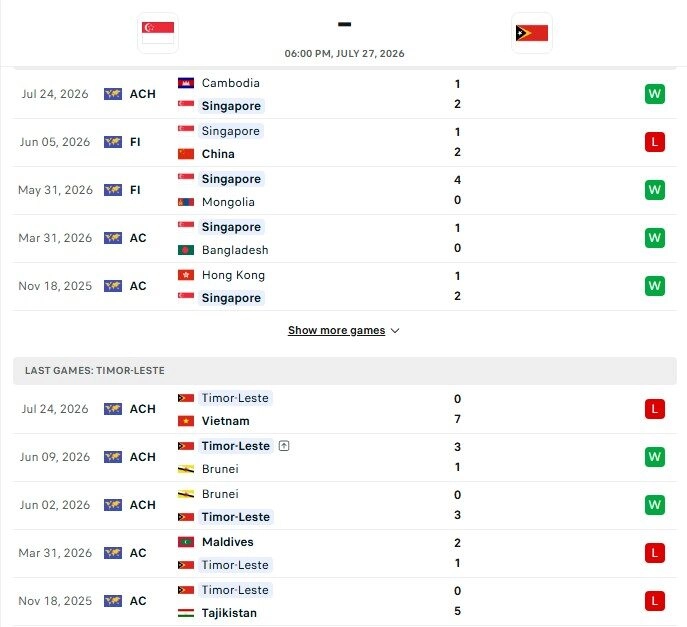The image size is (687, 627).
Task: Click the Cambodia flag icon
Action: click(x=186, y=83)
